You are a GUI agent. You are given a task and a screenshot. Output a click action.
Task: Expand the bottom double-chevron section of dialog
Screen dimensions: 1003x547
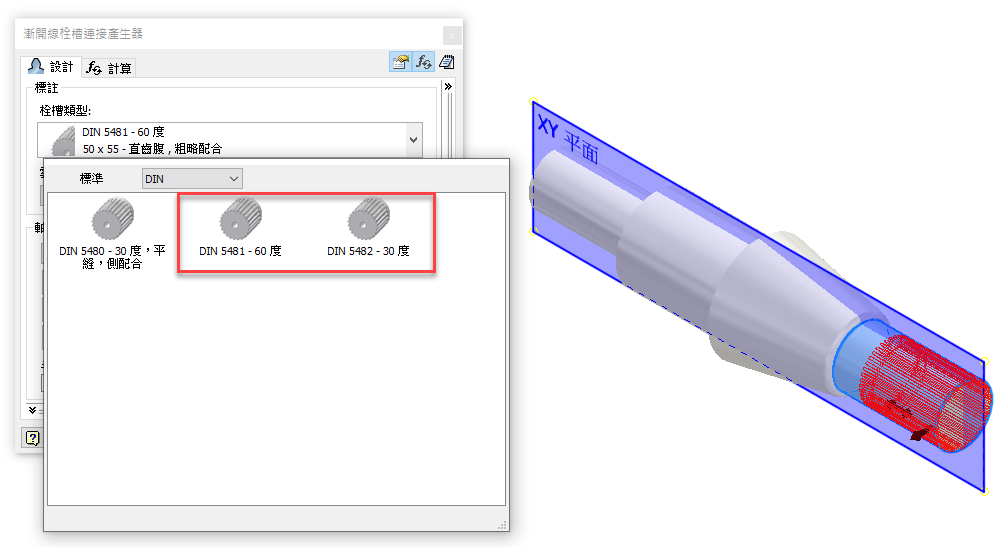[x=33, y=409]
